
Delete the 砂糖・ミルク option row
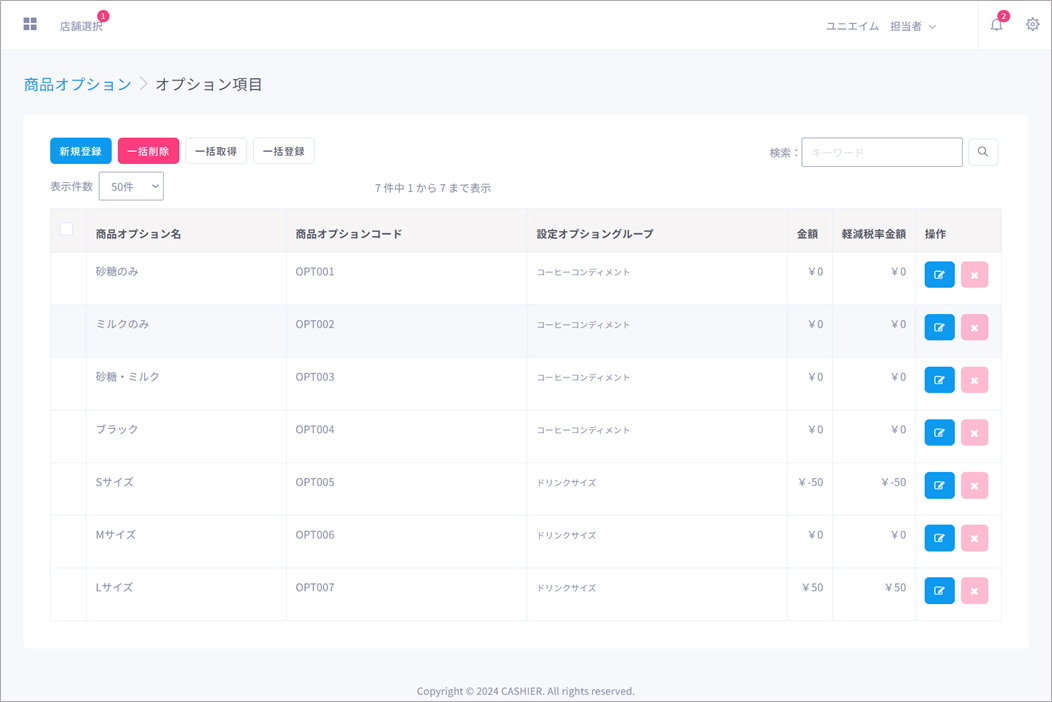pyautogui.click(x=974, y=380)
